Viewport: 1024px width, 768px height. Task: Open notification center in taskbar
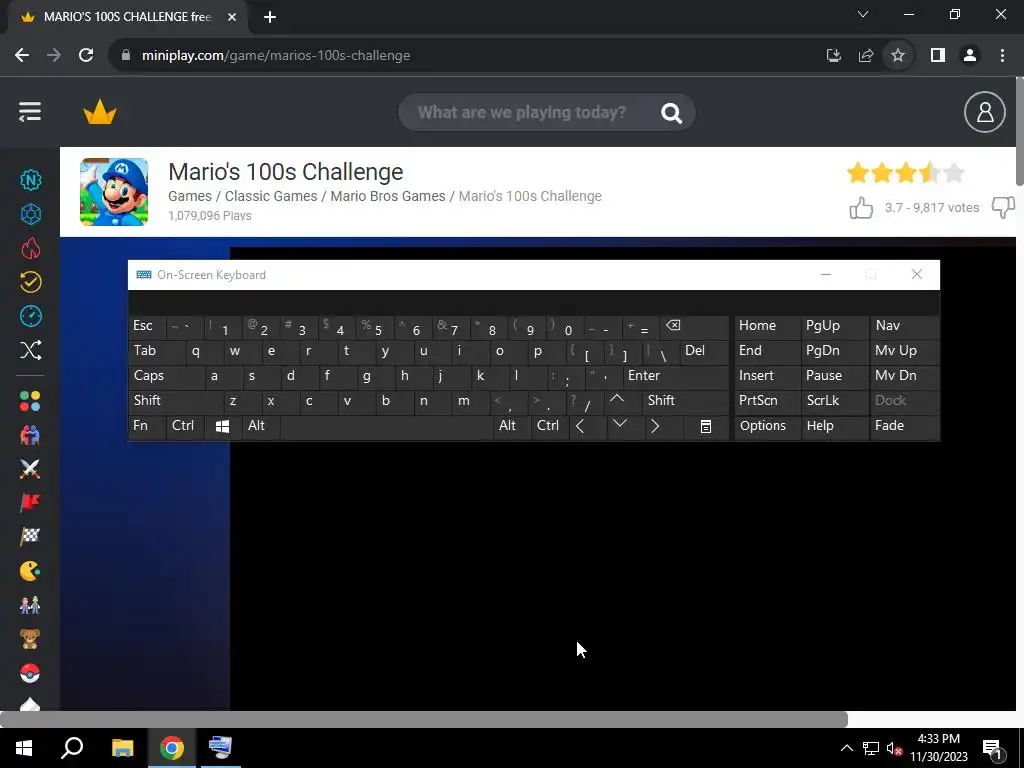[992, 748]
